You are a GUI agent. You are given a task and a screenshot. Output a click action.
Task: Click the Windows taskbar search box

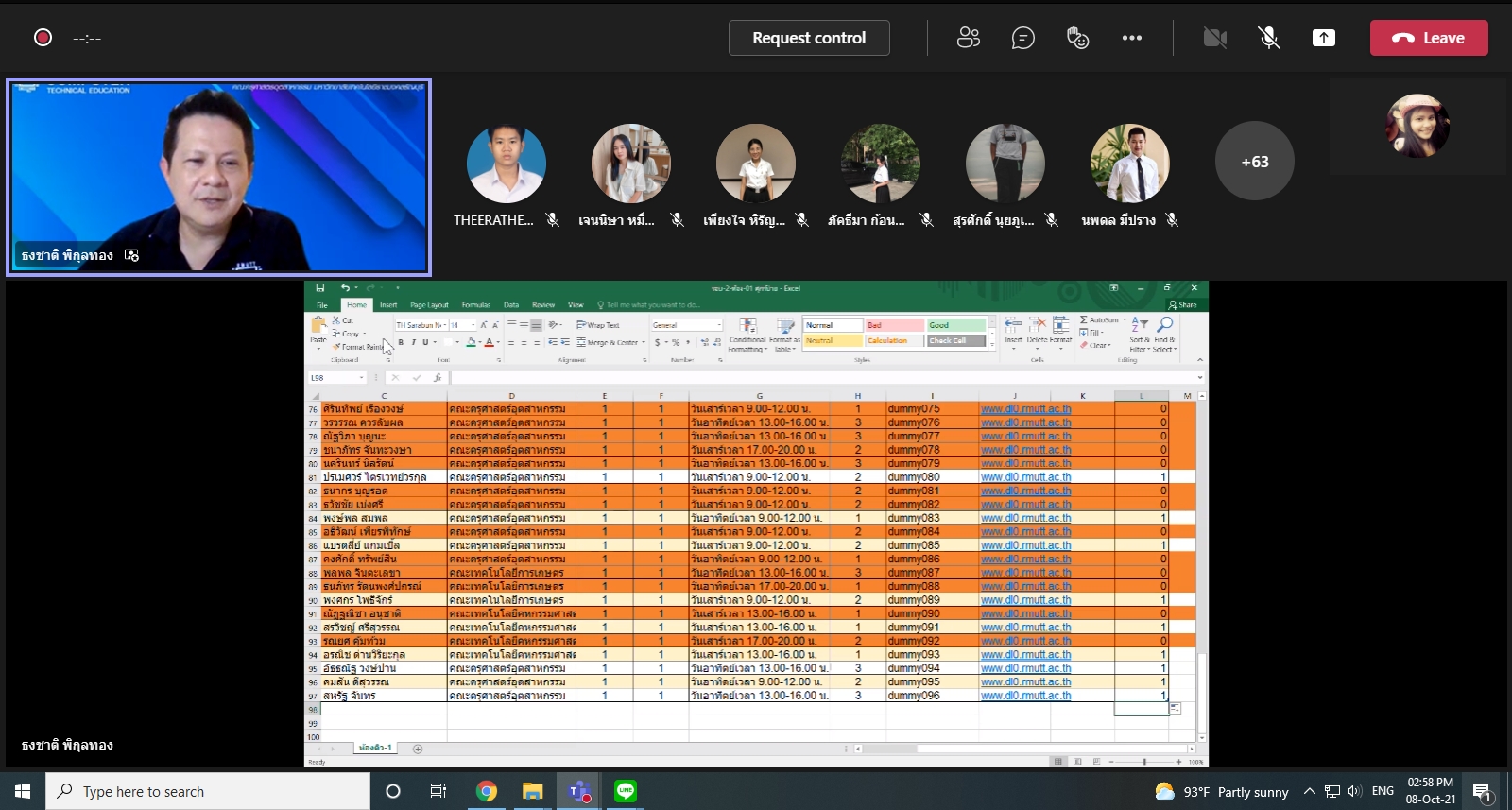point(208,791)
